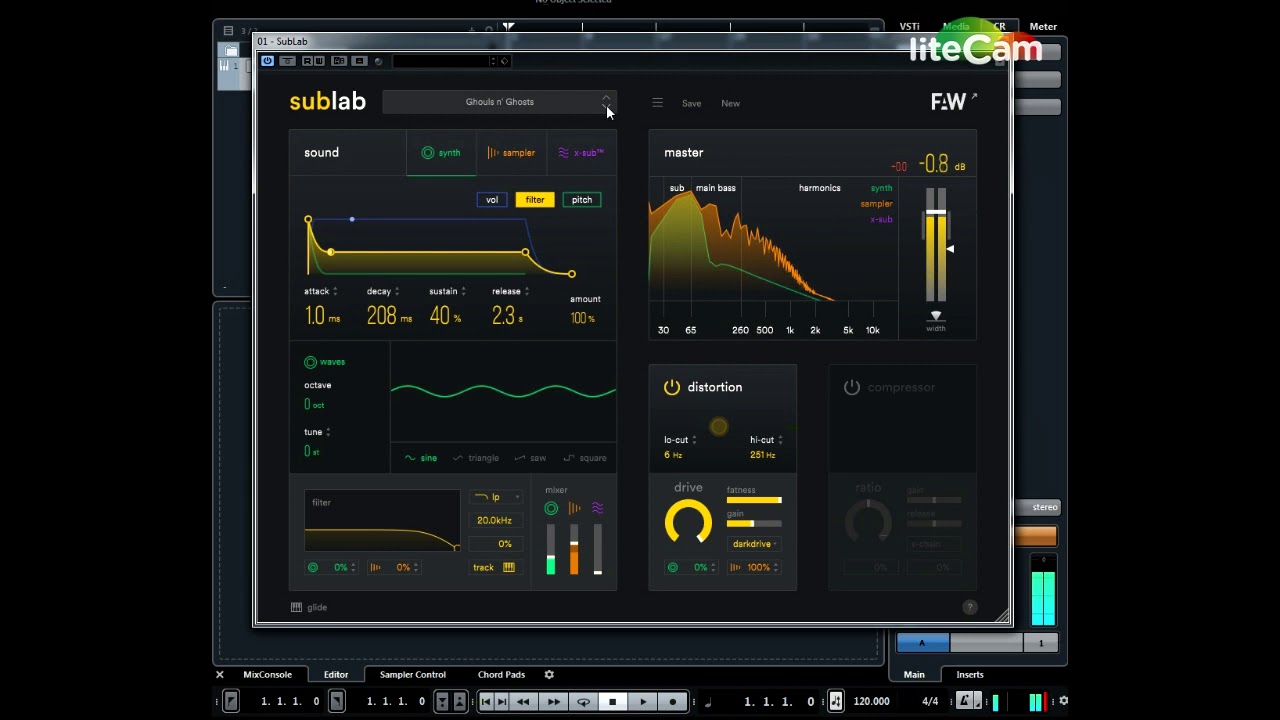Screen dimensions: 1280x720
Task: Click the Cubase fast forward button
Action: [x=553, y=702]
